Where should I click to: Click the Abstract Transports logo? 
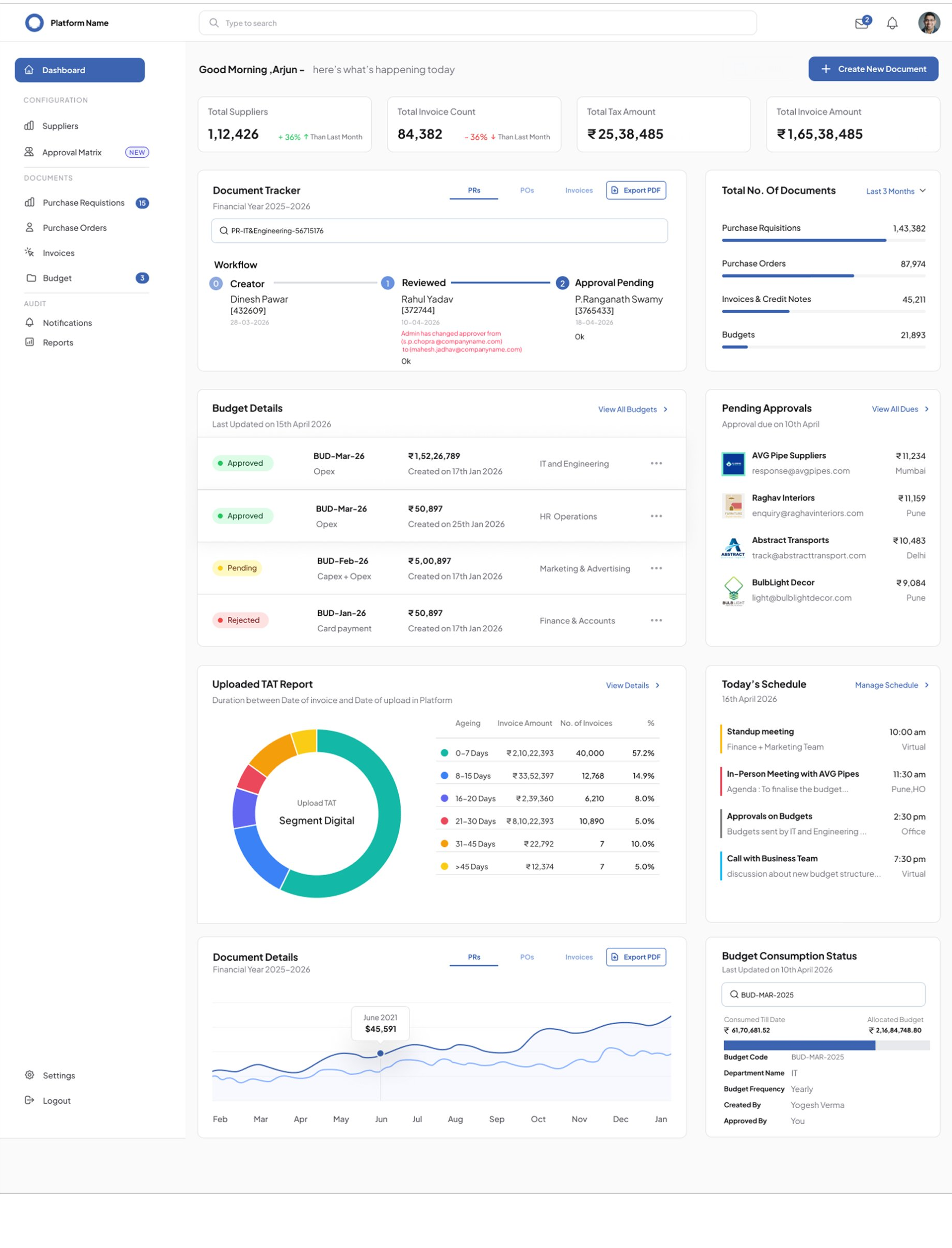click(733, 548)
